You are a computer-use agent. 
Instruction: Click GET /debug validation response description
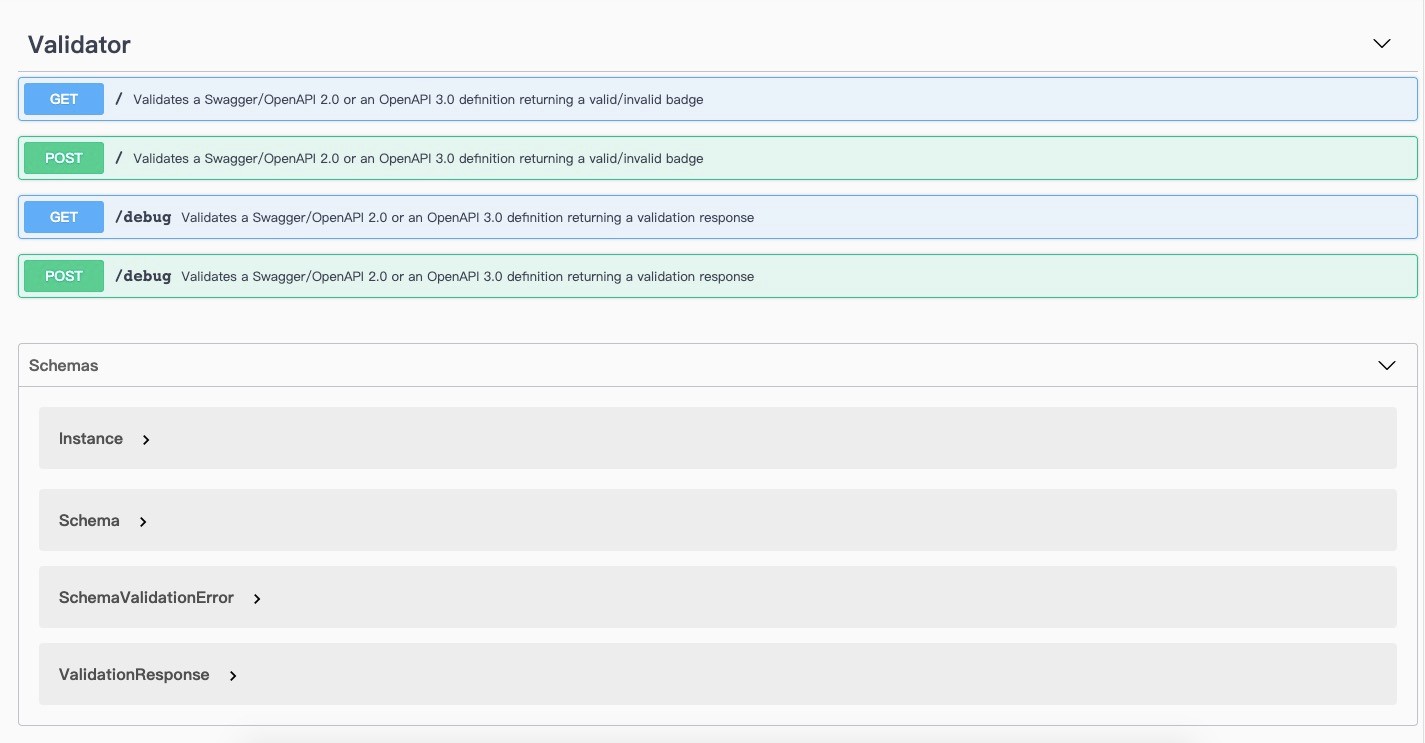click(x=468, y=218)
